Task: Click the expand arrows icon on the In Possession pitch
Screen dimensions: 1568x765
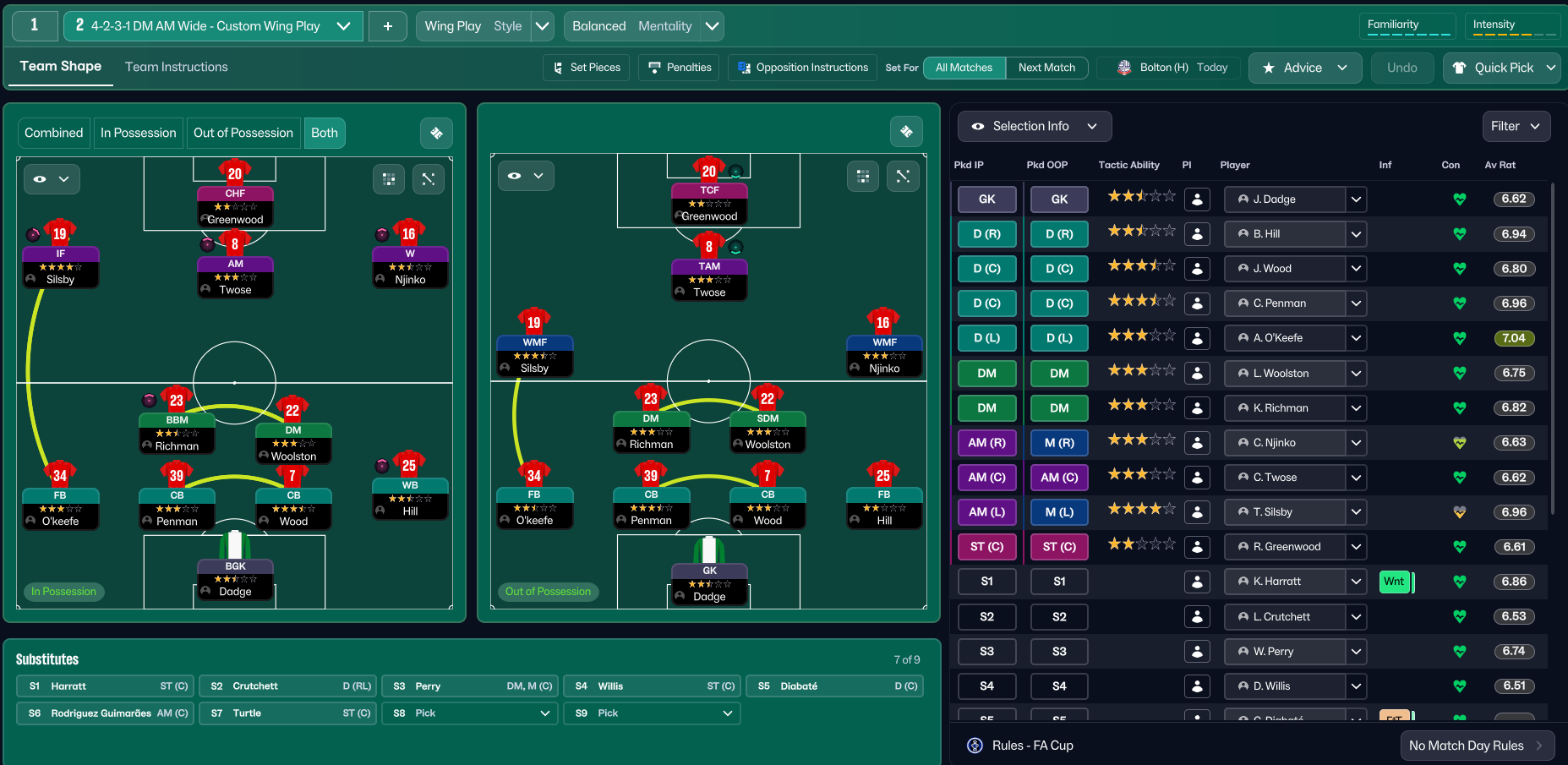Action: tap(429, 178)
